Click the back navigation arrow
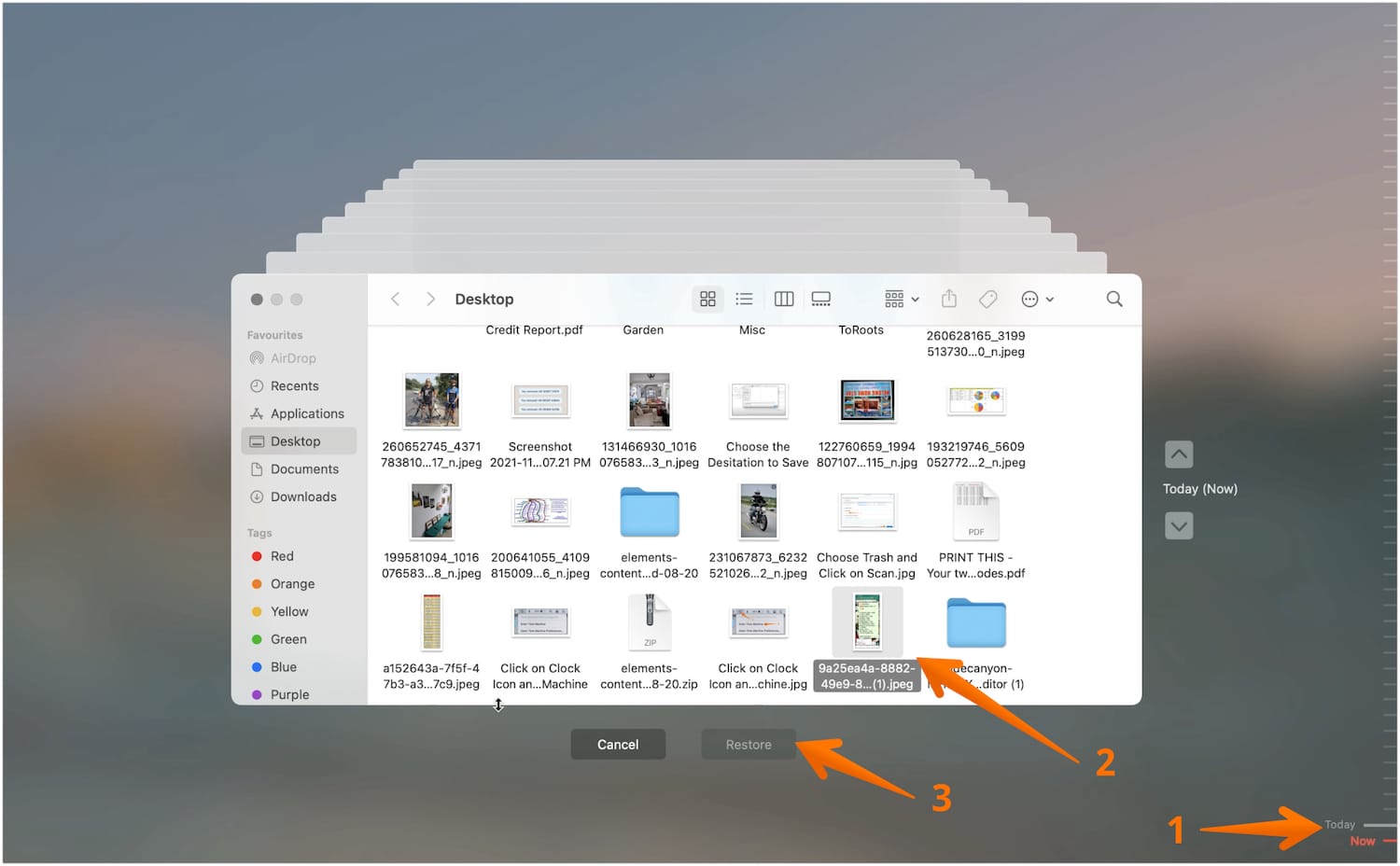This screenshot has width=1400, height=866. click(x=395, y=299)
